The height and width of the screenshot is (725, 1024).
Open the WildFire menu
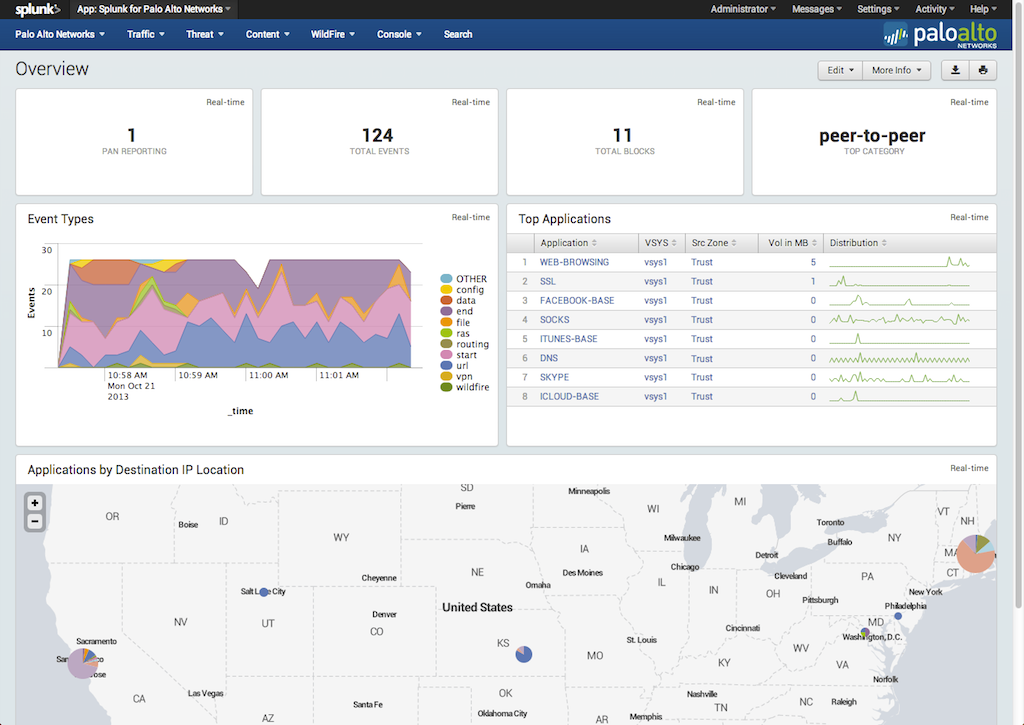click(x=332, y=34)
